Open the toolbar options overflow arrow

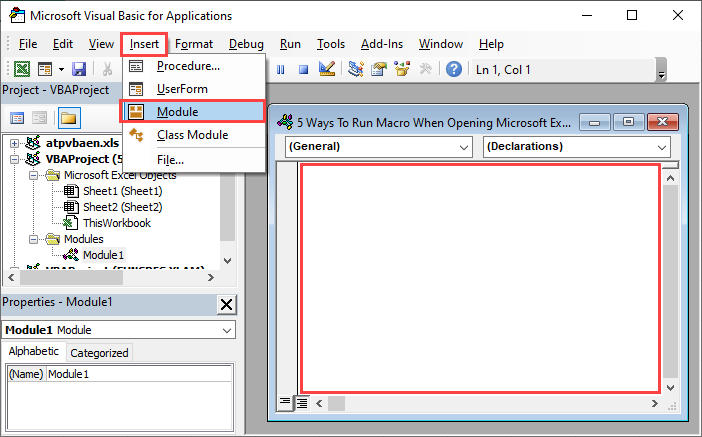(x=661, y=70)
